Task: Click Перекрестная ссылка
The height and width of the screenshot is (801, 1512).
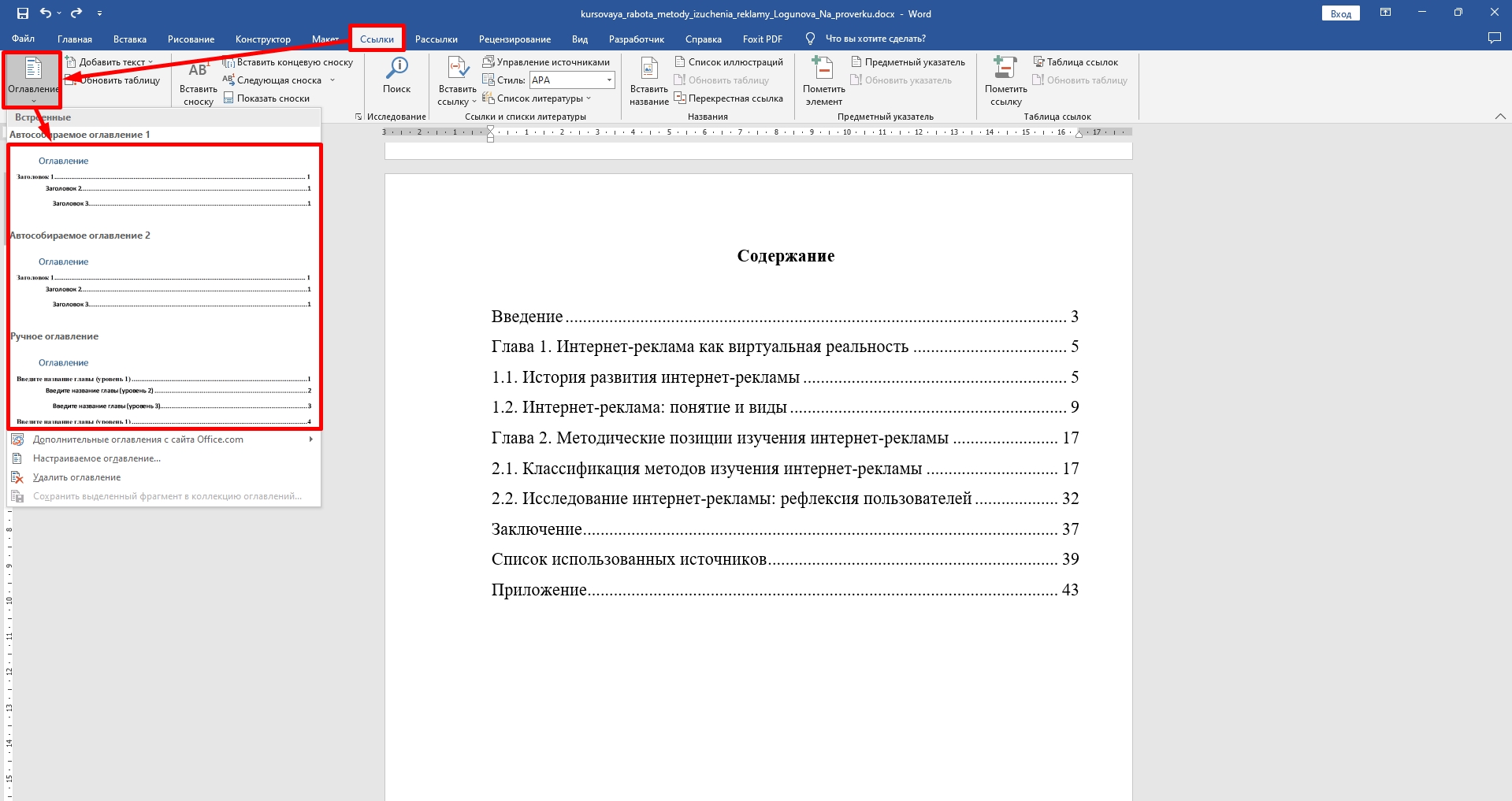Action: 729,98
